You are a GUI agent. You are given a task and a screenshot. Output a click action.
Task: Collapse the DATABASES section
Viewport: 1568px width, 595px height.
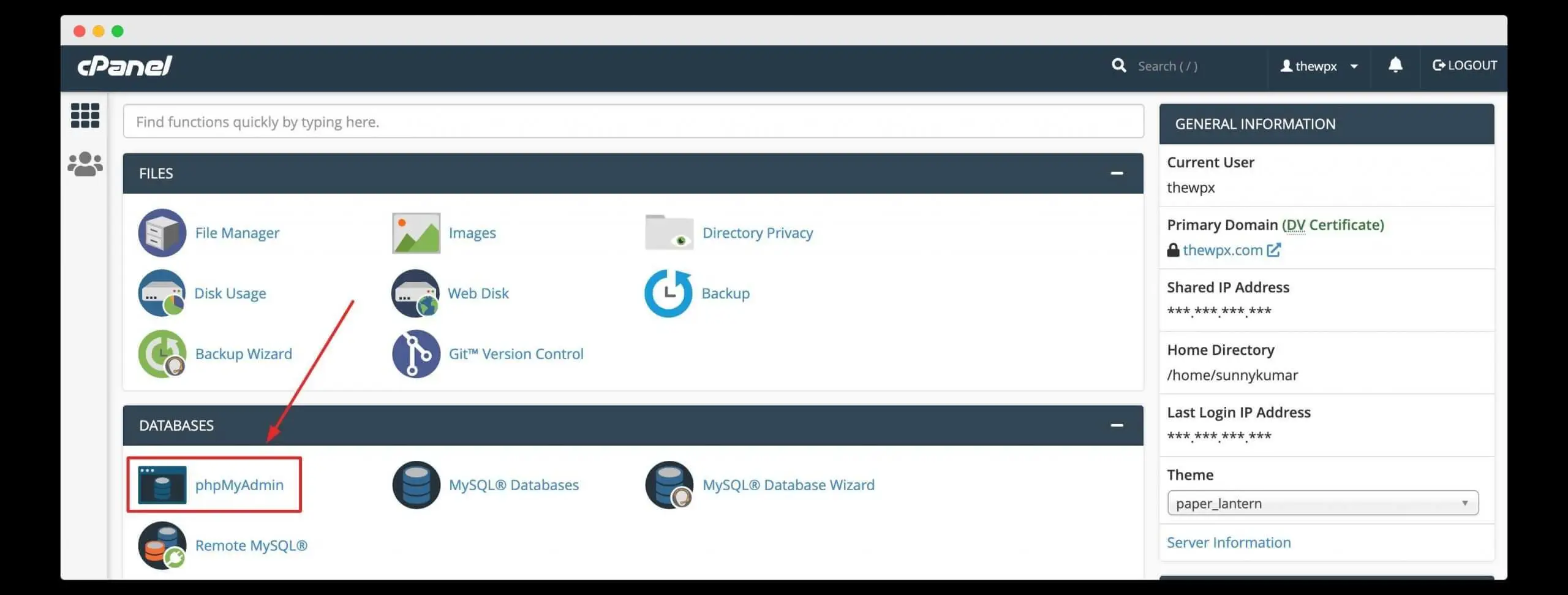tap(1118, 425)
